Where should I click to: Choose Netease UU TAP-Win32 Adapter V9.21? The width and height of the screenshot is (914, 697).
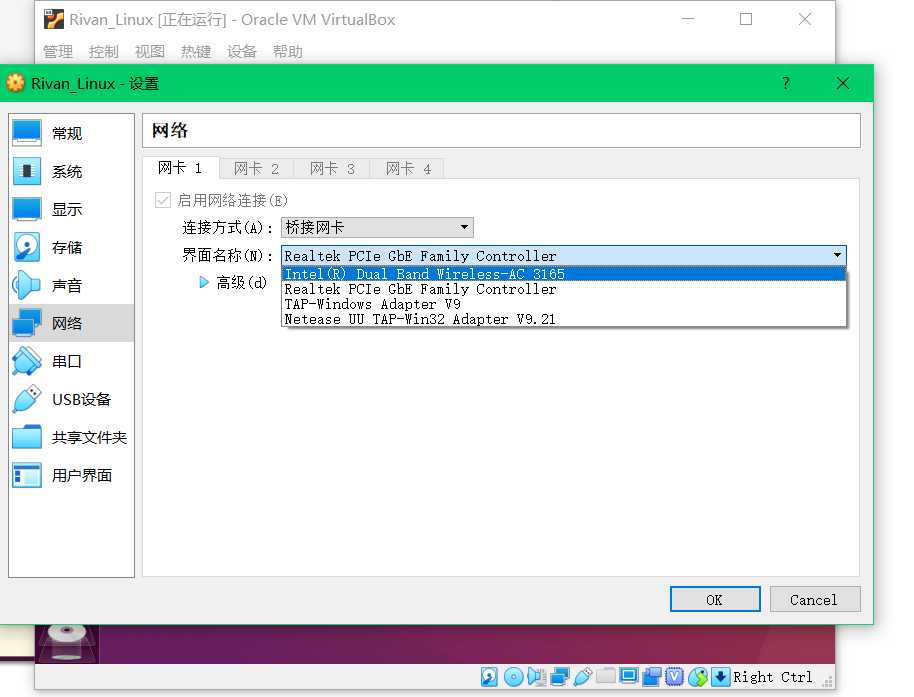click(564, 319)
